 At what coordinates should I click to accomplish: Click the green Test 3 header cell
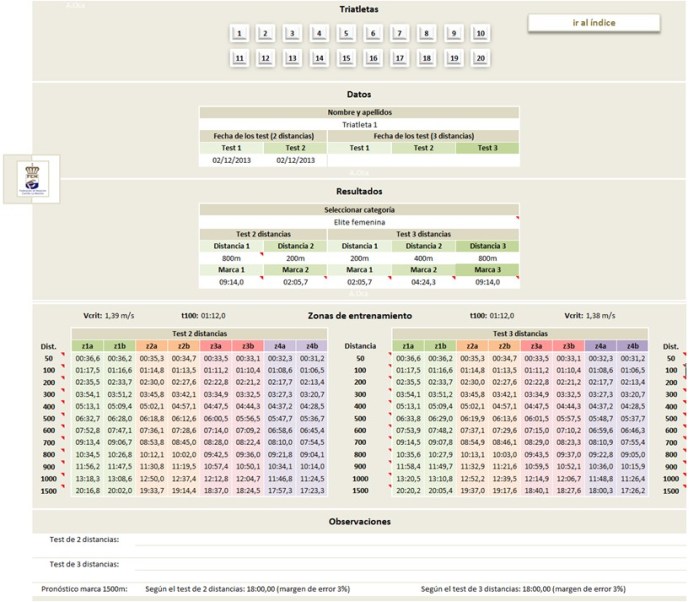point(487,148)
